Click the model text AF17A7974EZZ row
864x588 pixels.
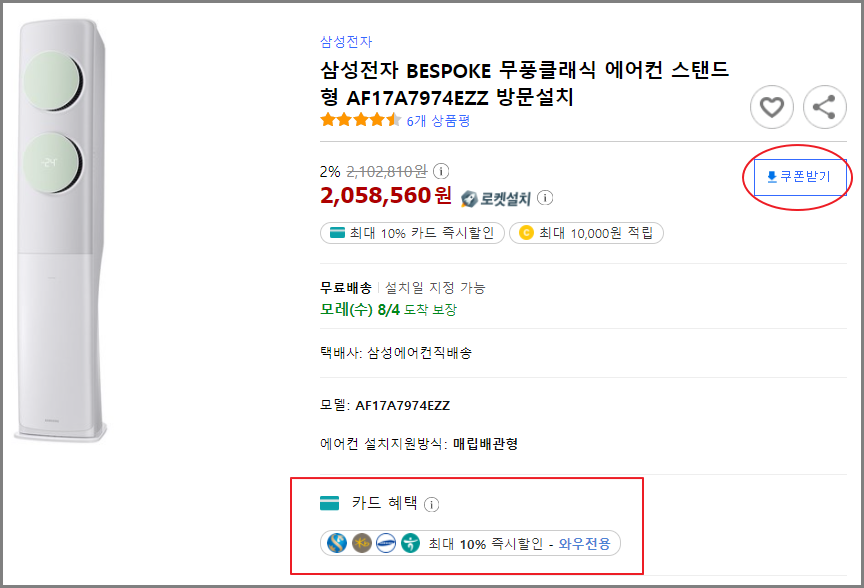pos(385,406)
